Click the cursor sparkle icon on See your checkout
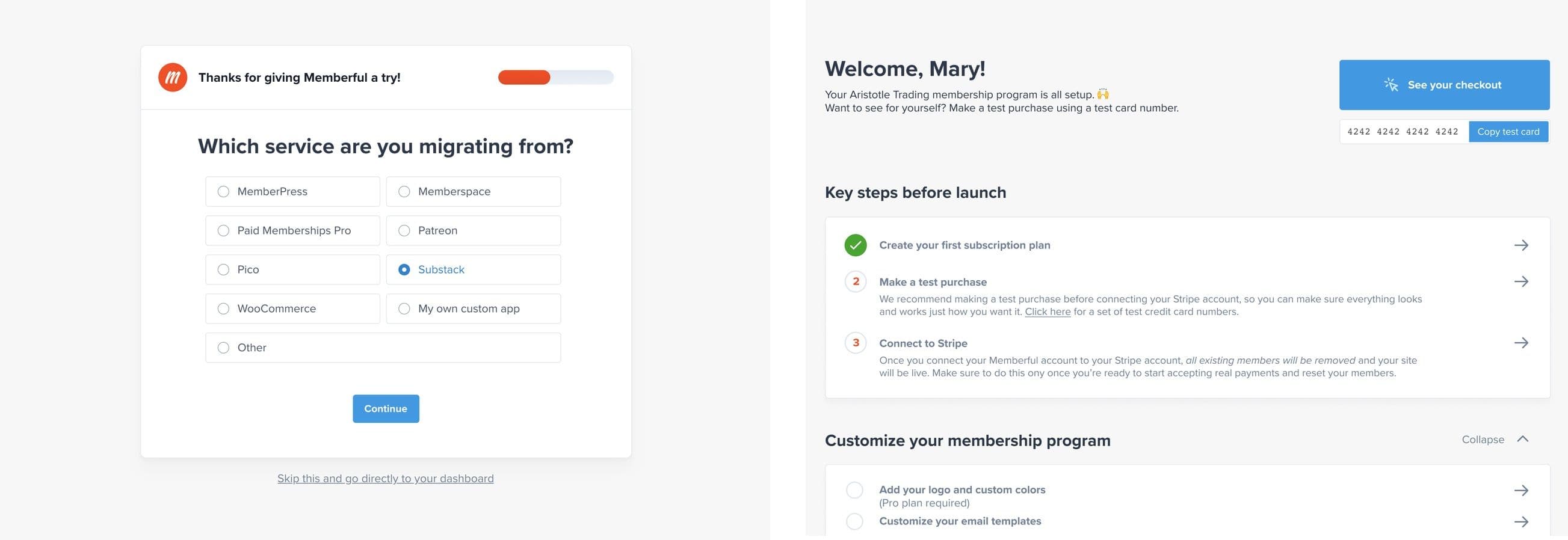The height and width of the screenshot is (540, 1568). tap(1391, 85)
